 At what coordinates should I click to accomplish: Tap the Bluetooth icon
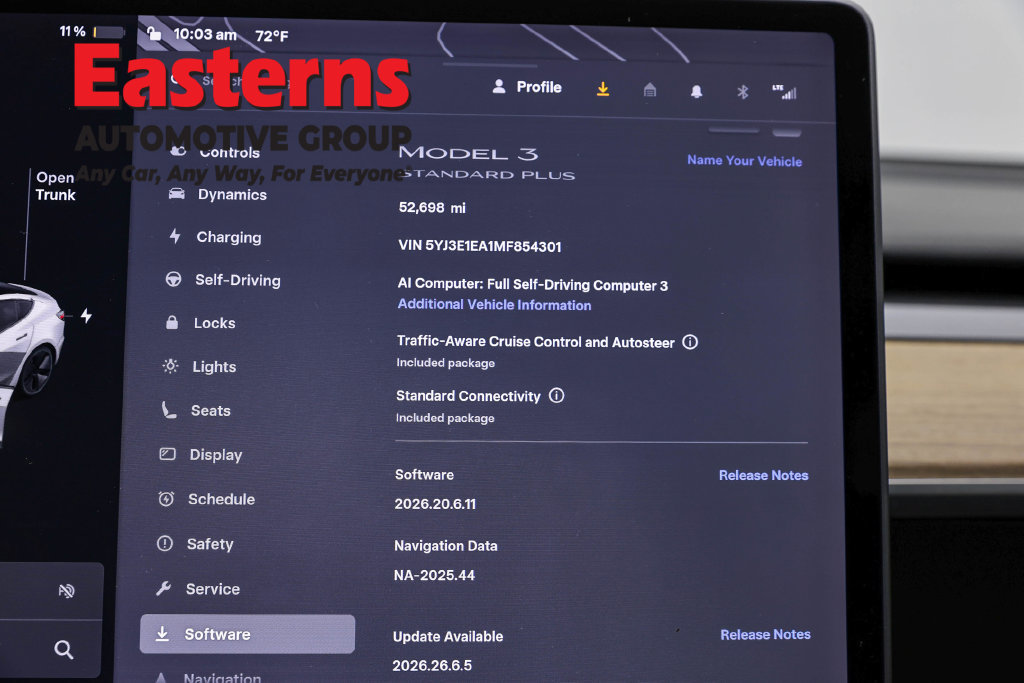(743, 92)
